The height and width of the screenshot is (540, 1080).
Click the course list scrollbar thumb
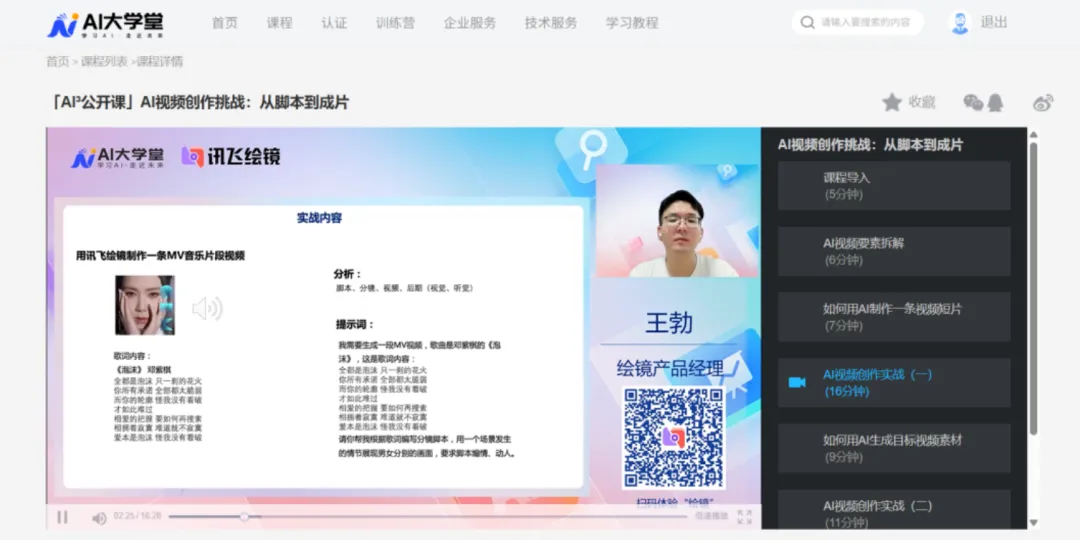pyautogui.click(x=1033, y=288)
